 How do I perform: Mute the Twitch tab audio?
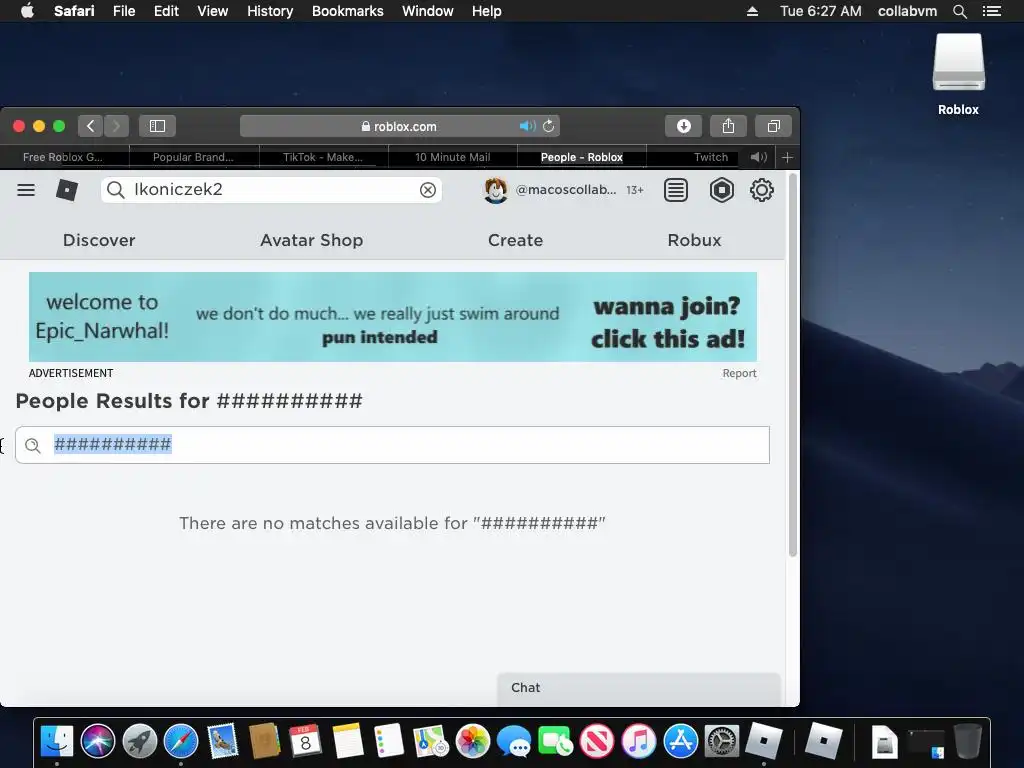coord(758,157)
